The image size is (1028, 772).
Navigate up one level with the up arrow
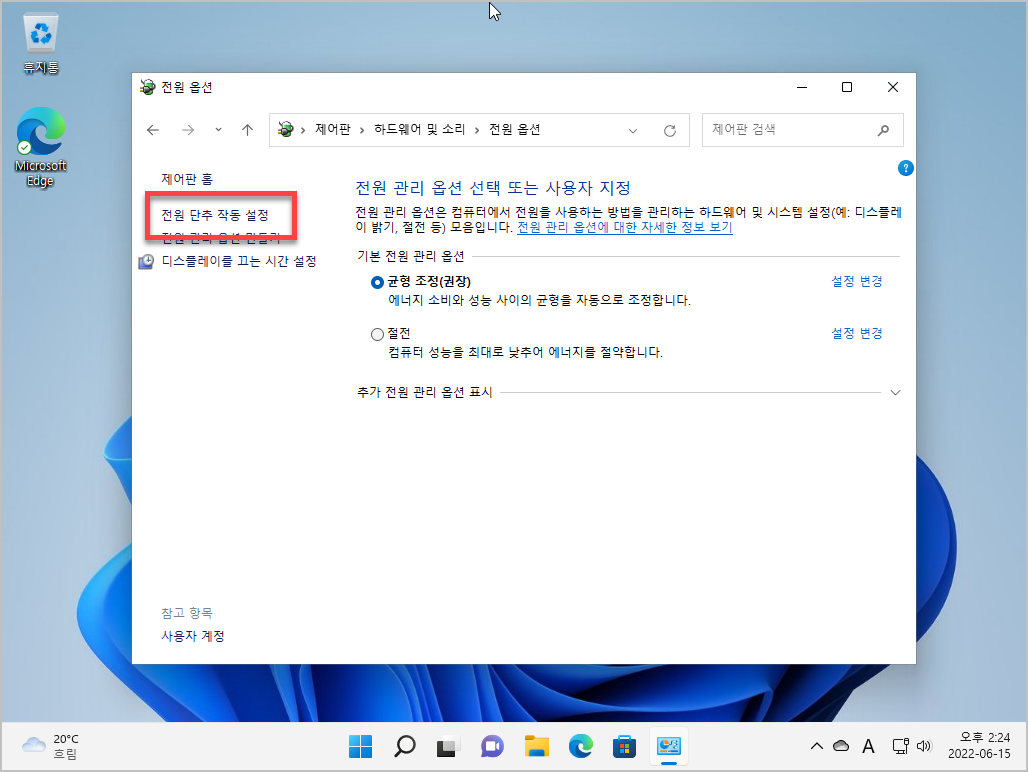247,130
